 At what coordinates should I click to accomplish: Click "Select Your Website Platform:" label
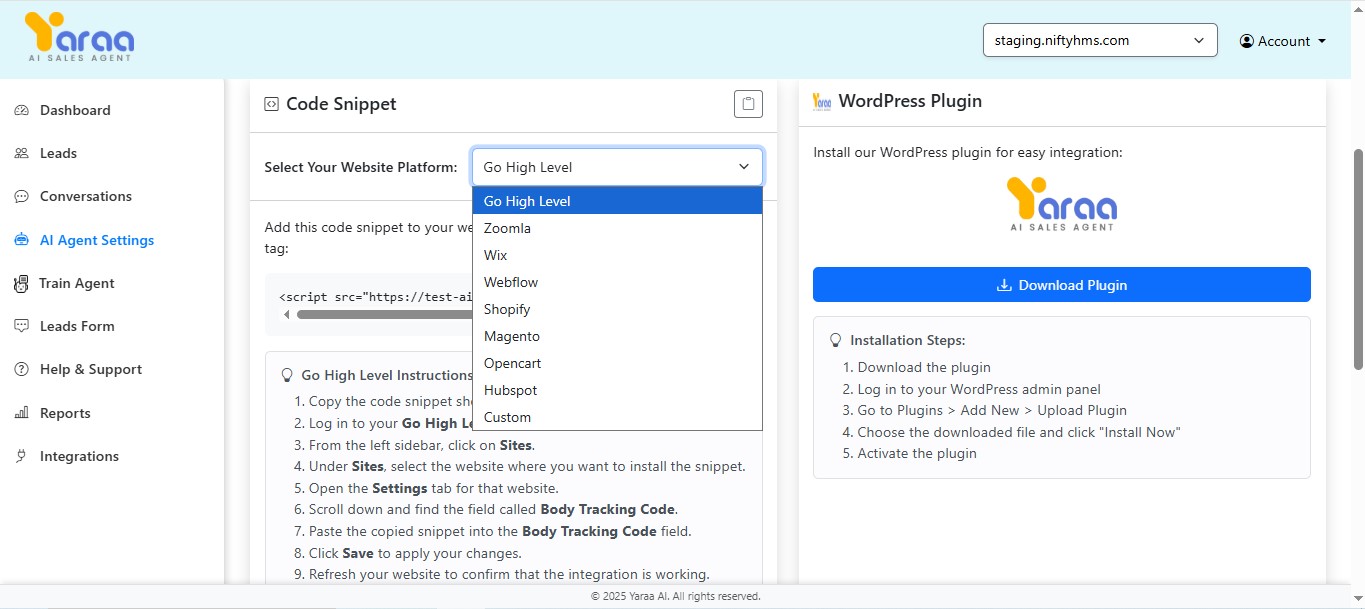click(x=361, y=167)
